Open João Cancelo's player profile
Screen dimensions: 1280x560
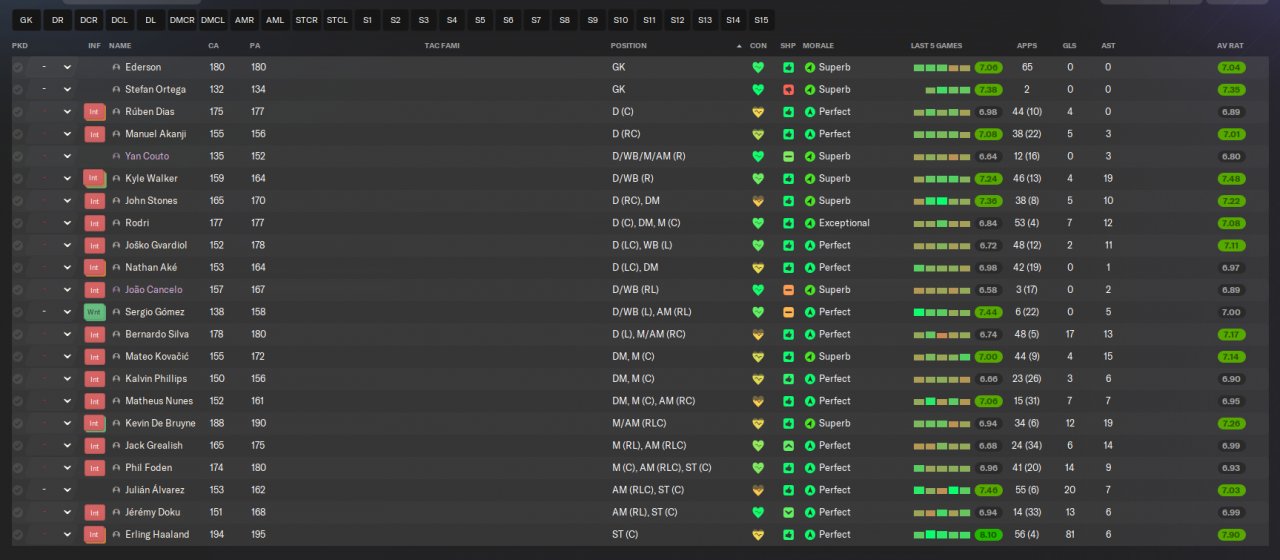(154, 290)
